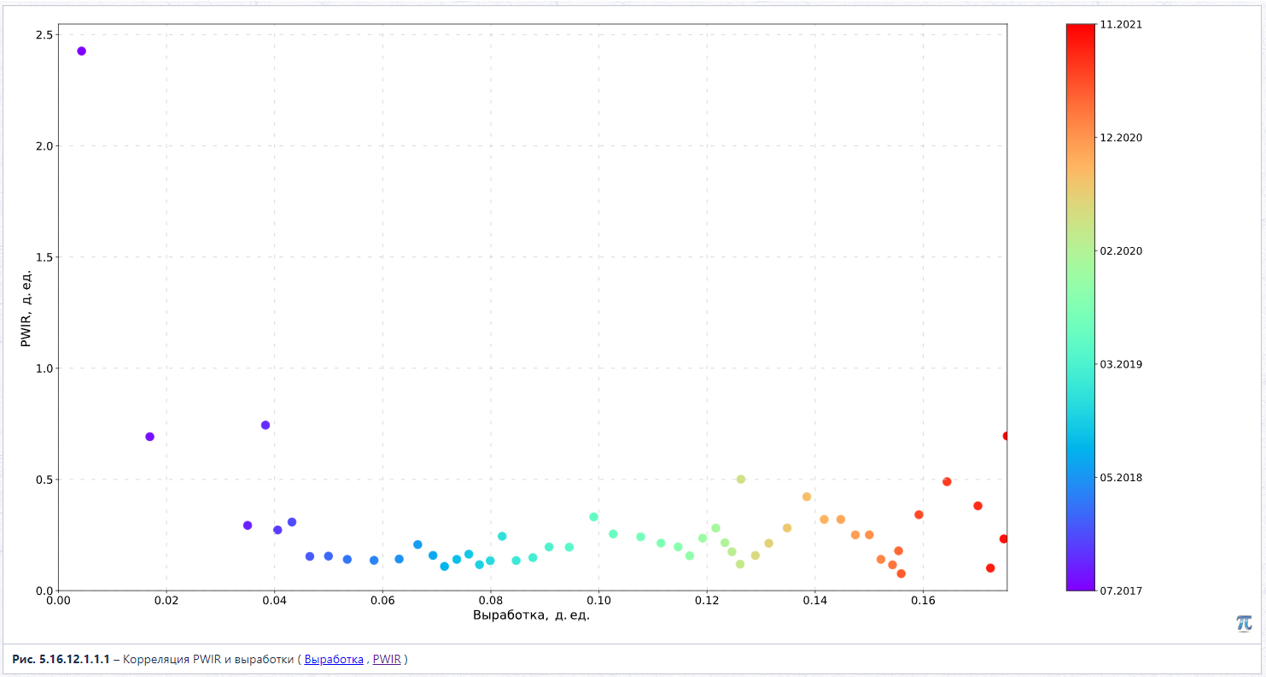The image size is (1266, 677).
Task: Click the 05.2018 colorbar label
Action: point(1121,477)
